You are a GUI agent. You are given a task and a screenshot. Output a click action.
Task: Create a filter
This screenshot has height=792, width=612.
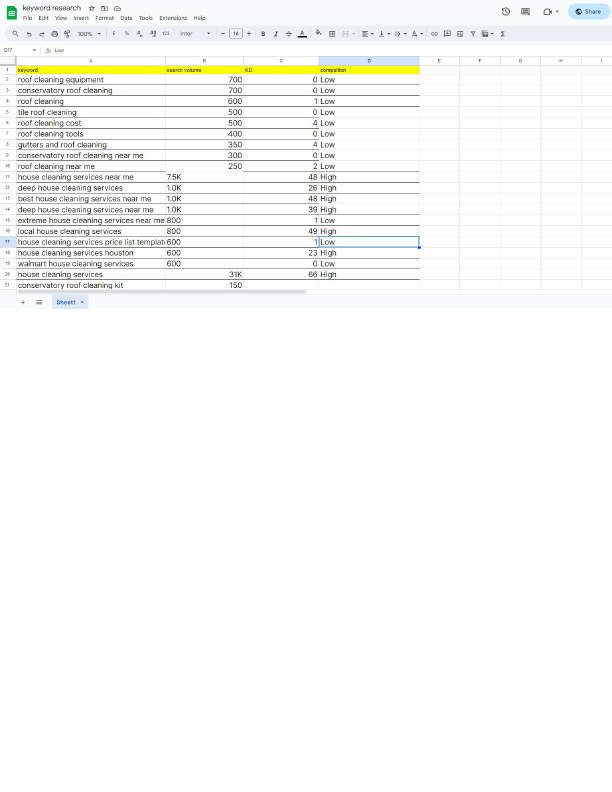click(x=473, y=34)
